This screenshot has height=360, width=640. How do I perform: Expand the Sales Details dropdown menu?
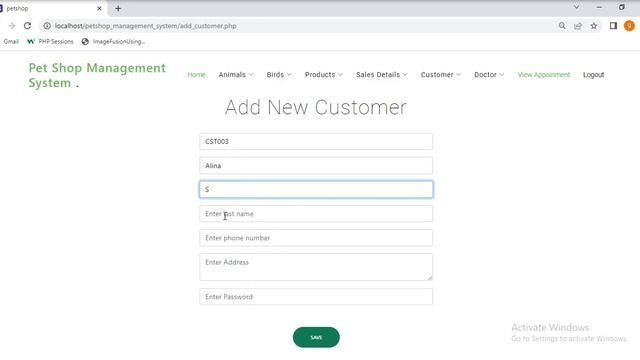tap(382, 75)
